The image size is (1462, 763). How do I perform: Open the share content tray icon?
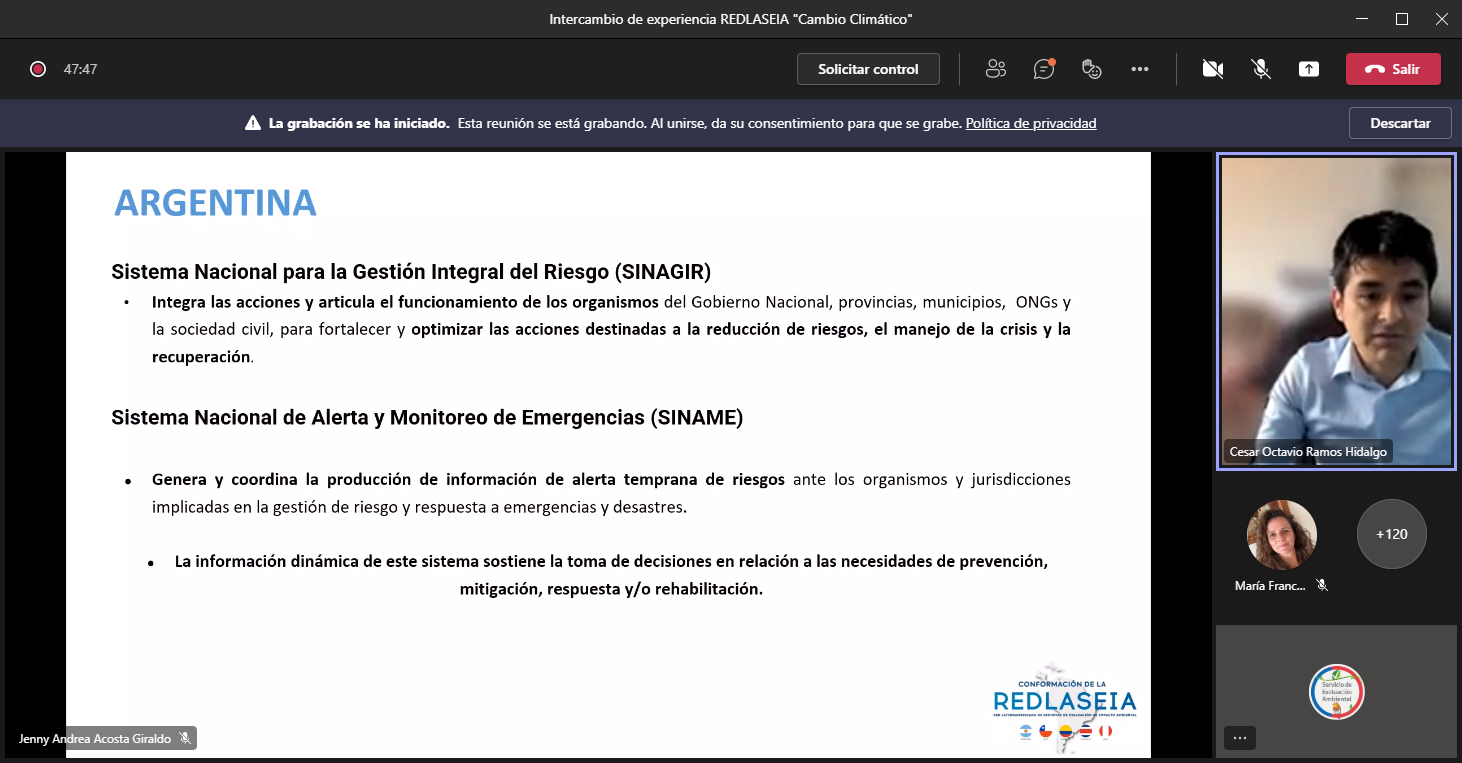[x=1309, y=69]
